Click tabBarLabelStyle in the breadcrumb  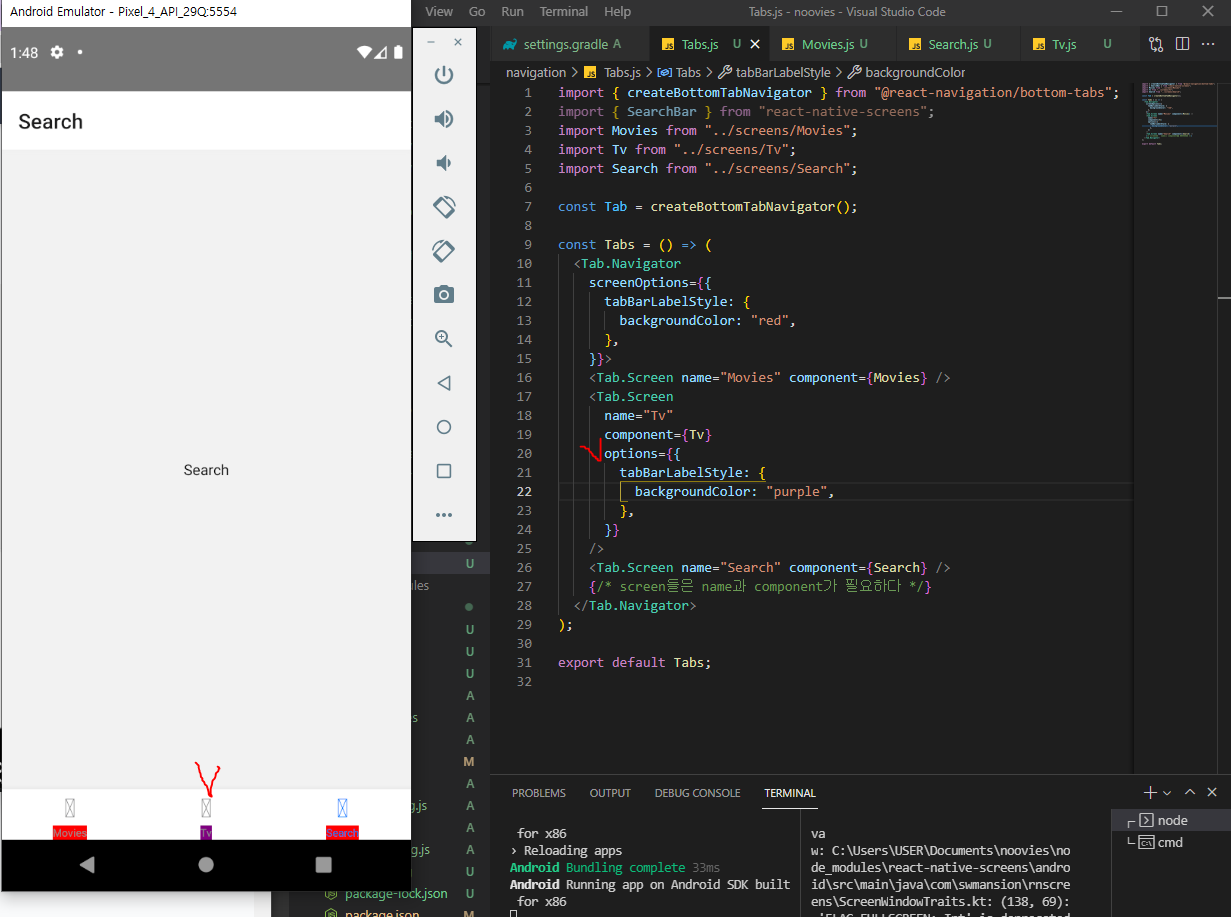coord(783,72)
